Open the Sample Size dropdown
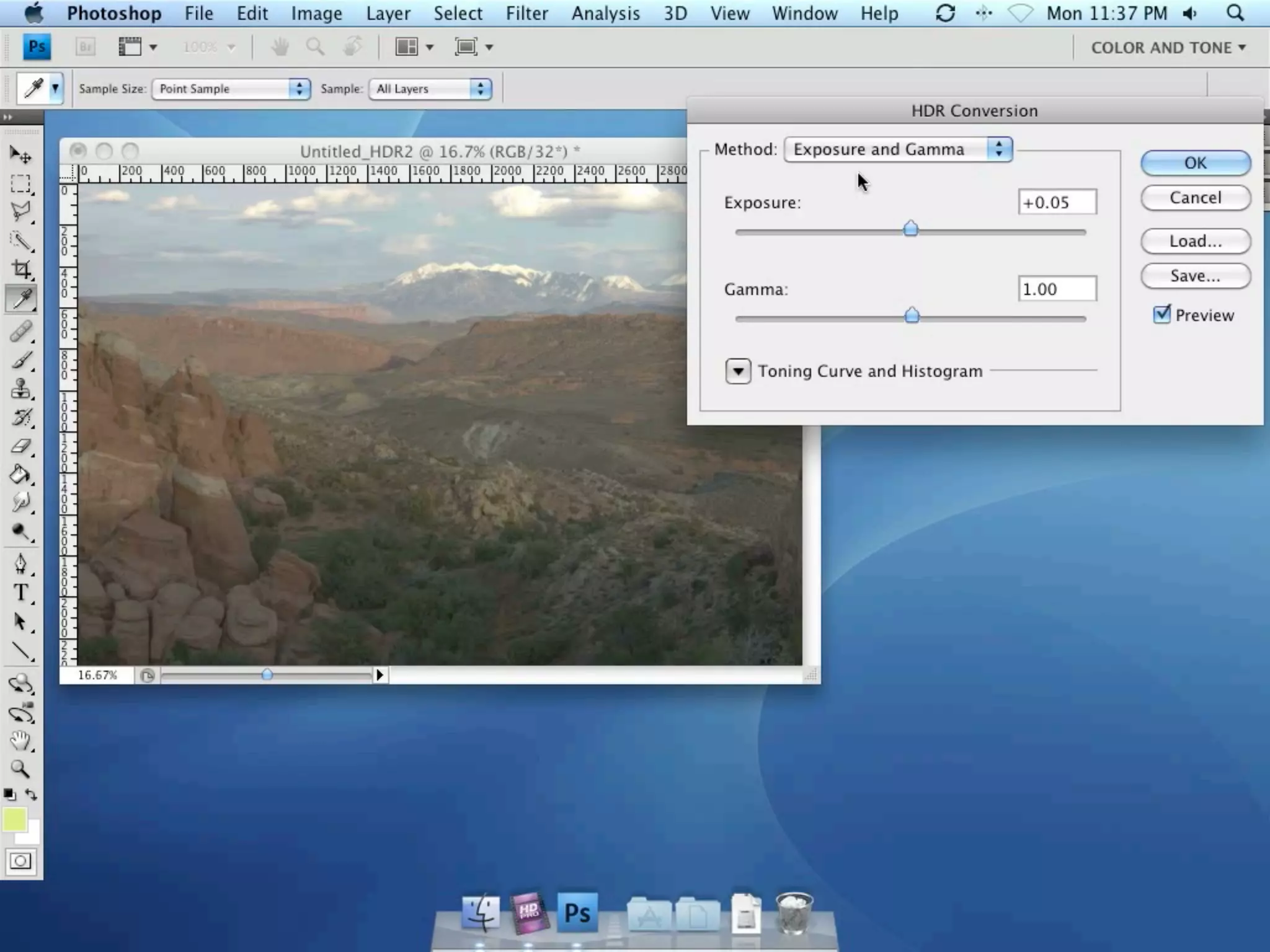 [231, 89]
